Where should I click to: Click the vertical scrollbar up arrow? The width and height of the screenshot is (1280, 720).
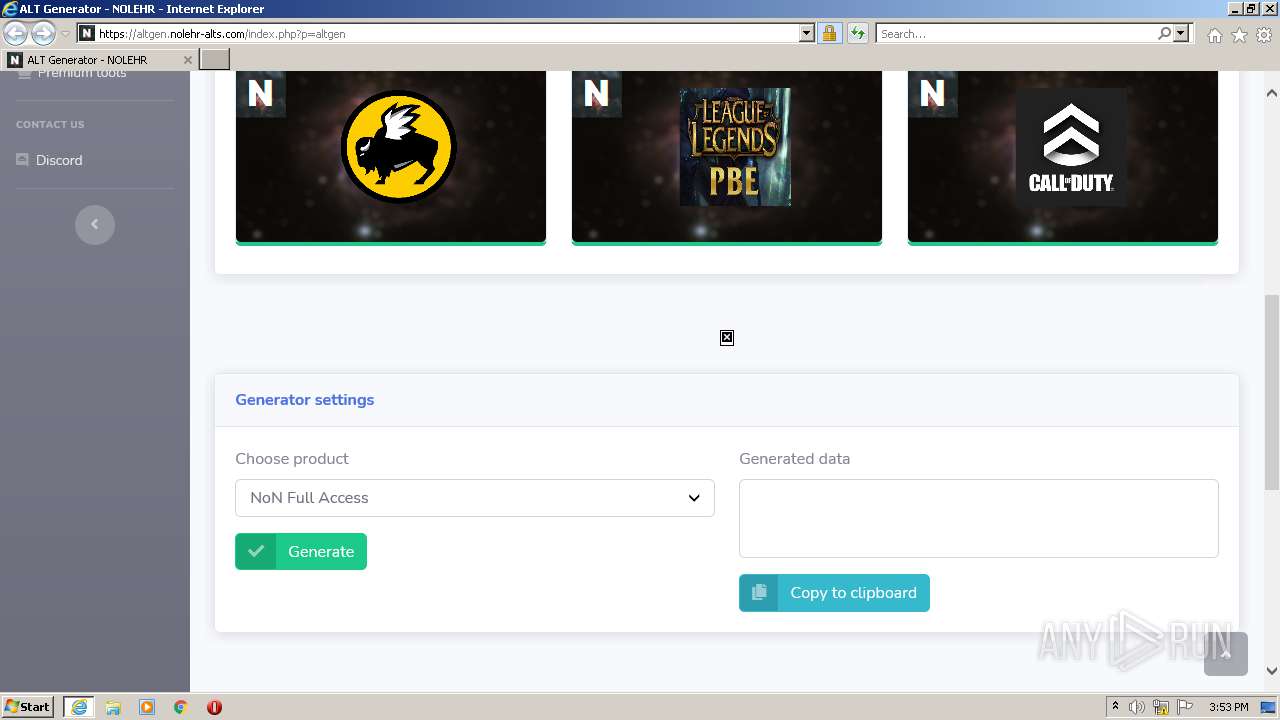[1272, 93]
